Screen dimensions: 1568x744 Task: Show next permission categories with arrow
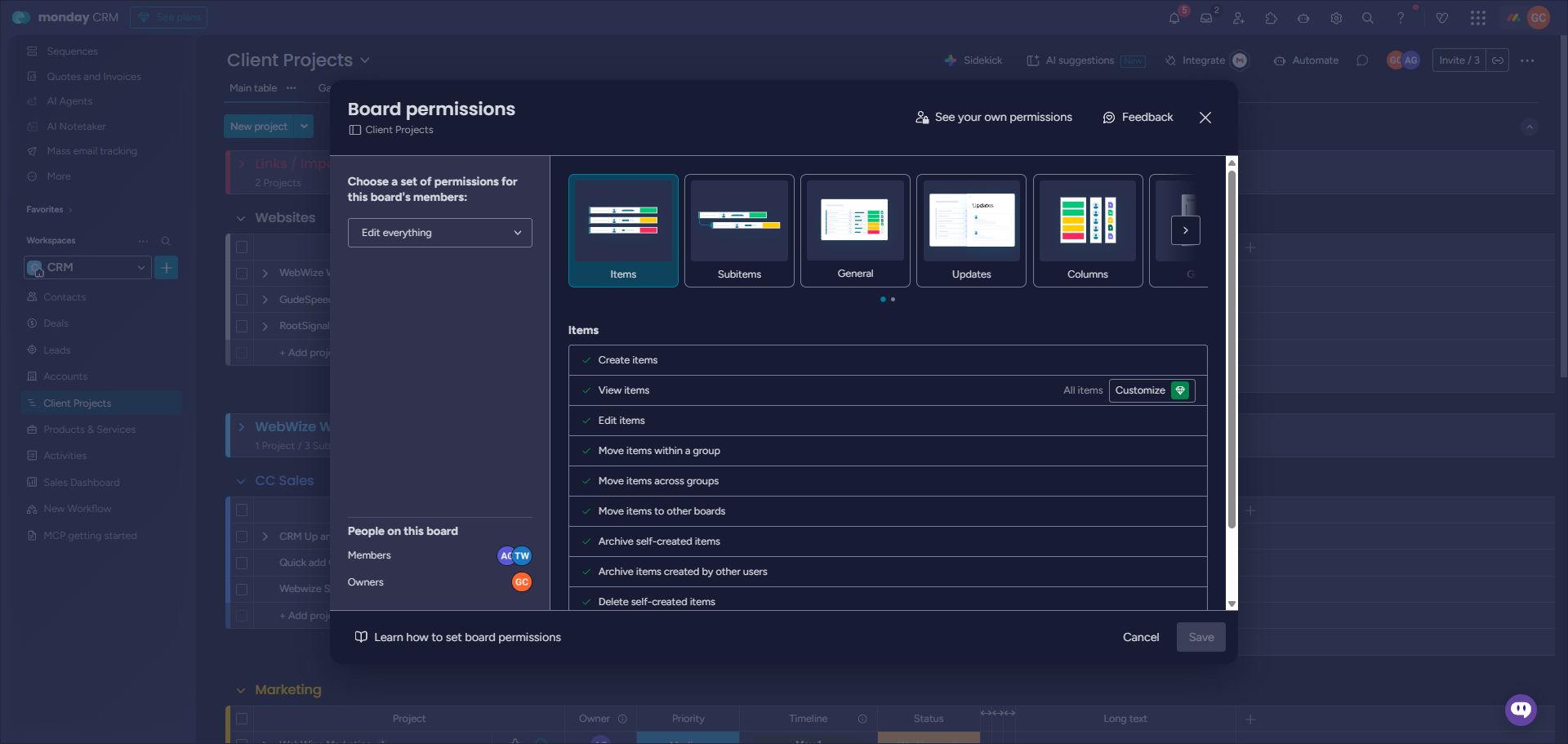coord(1185,230)
